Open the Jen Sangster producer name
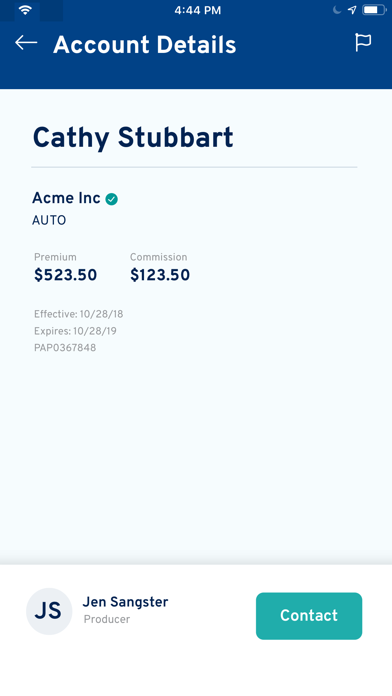 pos(125,602)
